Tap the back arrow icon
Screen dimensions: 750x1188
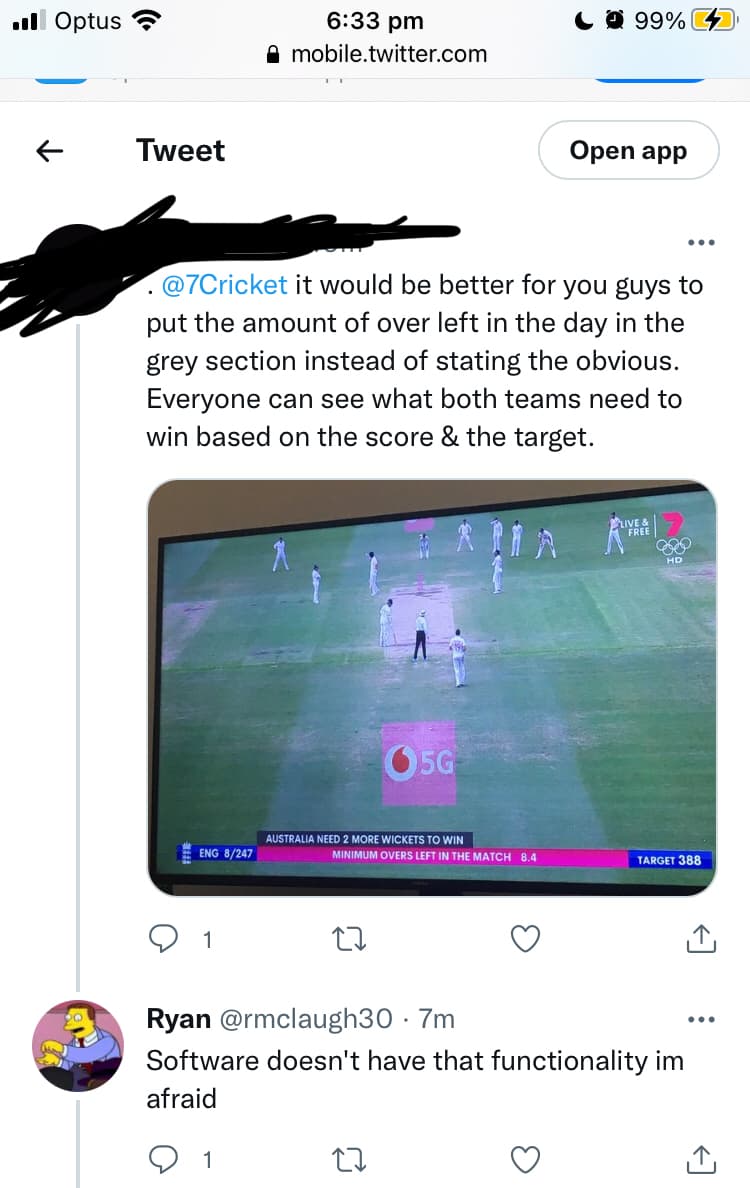pyautogui.click(x=50, y=151)
